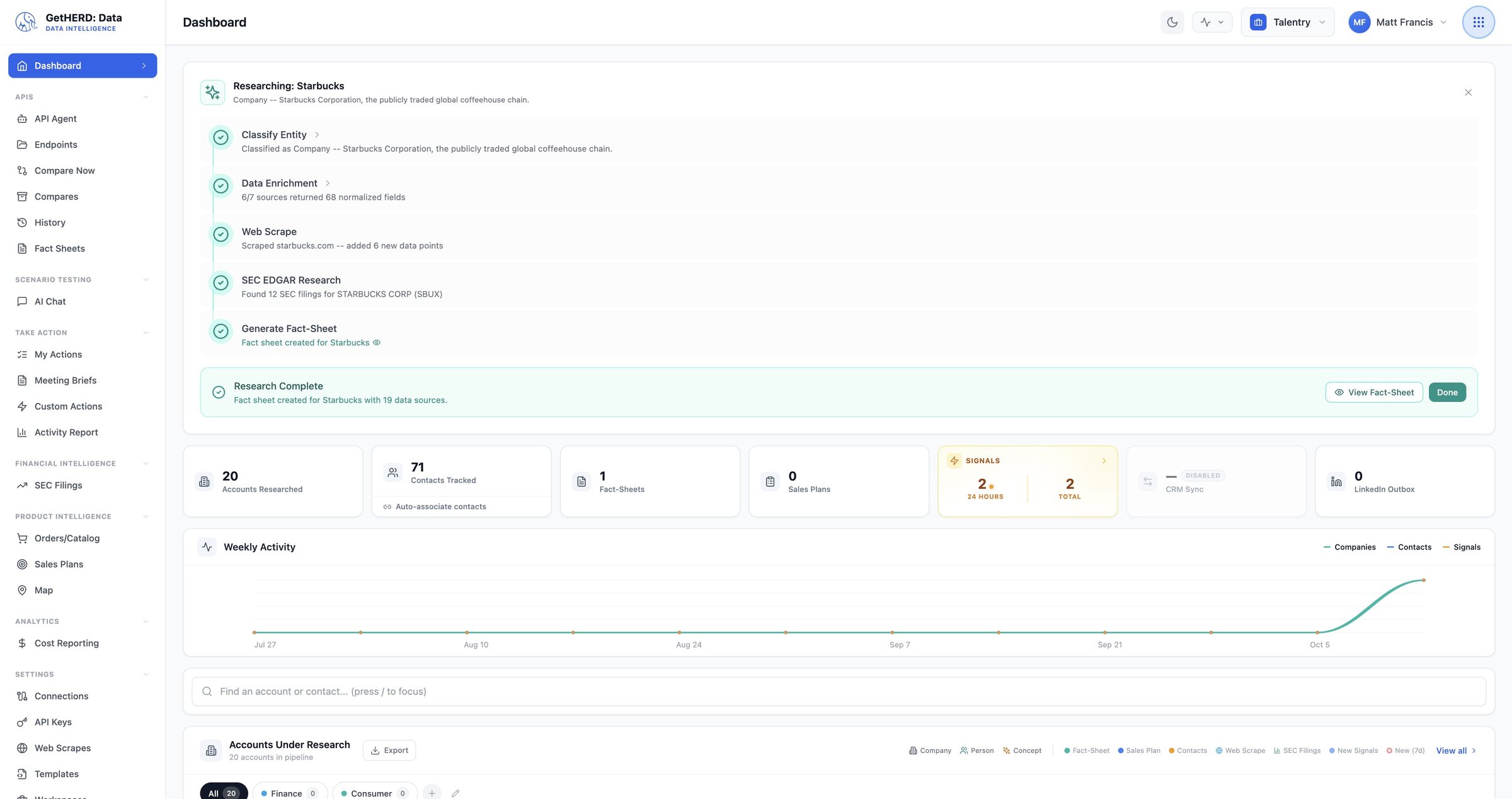
Task: Open API Agent in sidebar
Action: coord(83,118)
